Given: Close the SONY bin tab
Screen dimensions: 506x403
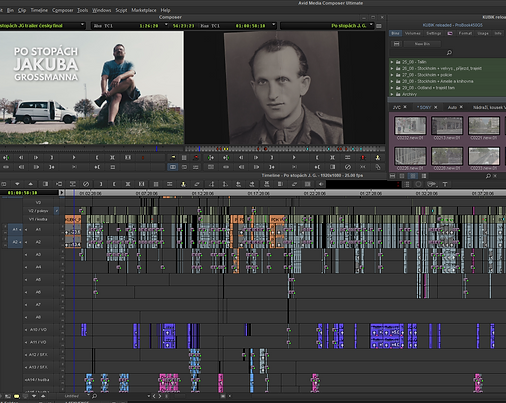Looking at the screenshot, I should (435, 107).
